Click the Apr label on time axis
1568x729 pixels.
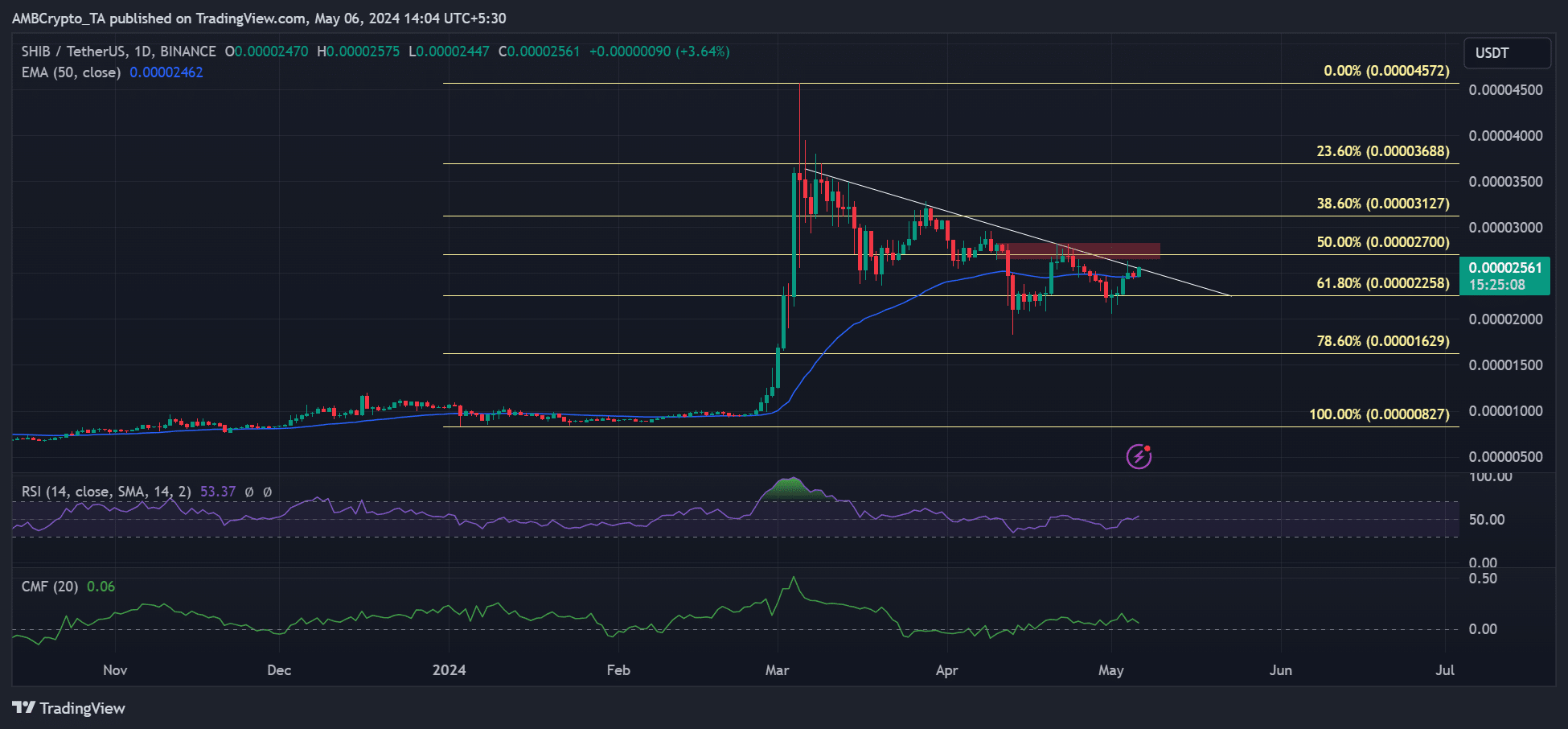pos(947,670)
